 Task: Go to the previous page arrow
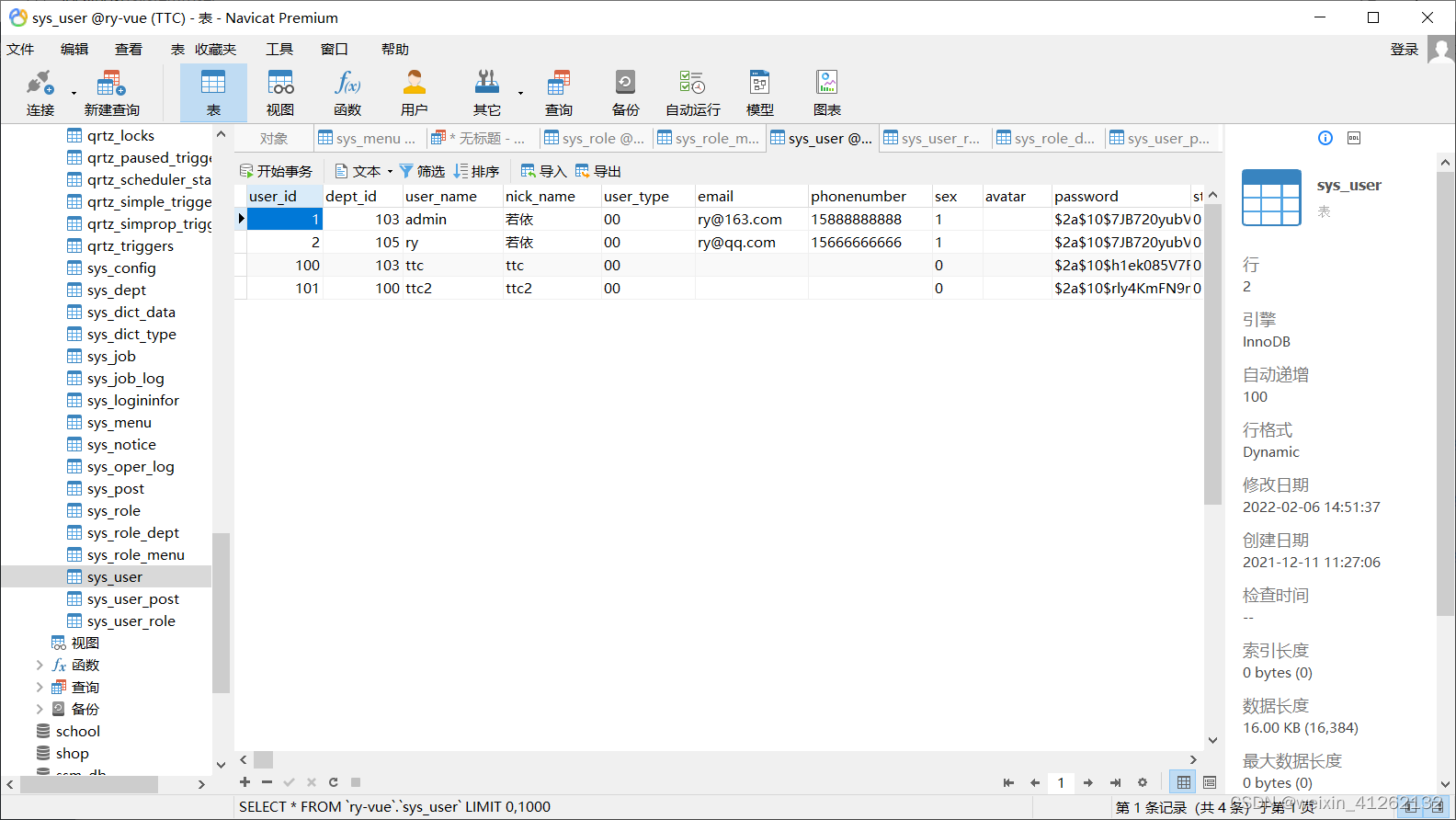(x=1035, y=782)
